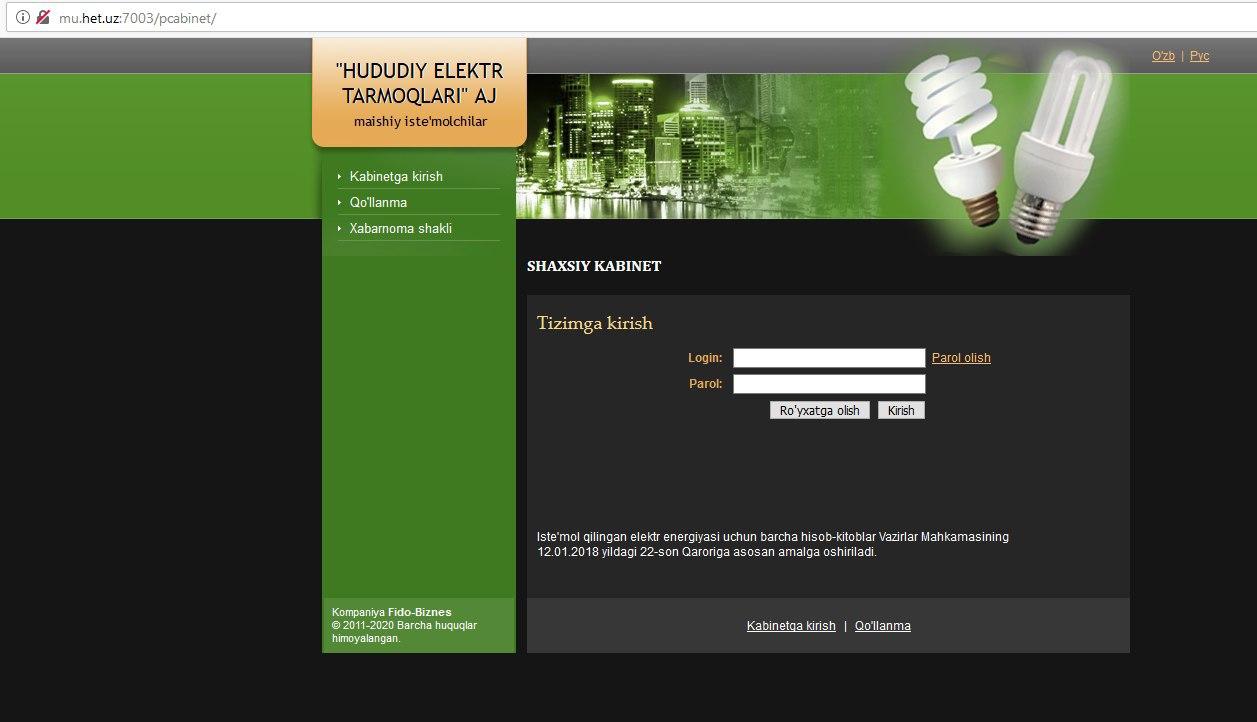This screenshot has width=1257, height=722.
Task: Click the footer Kabinetga kirish link
Action: (x=791, y=626)
